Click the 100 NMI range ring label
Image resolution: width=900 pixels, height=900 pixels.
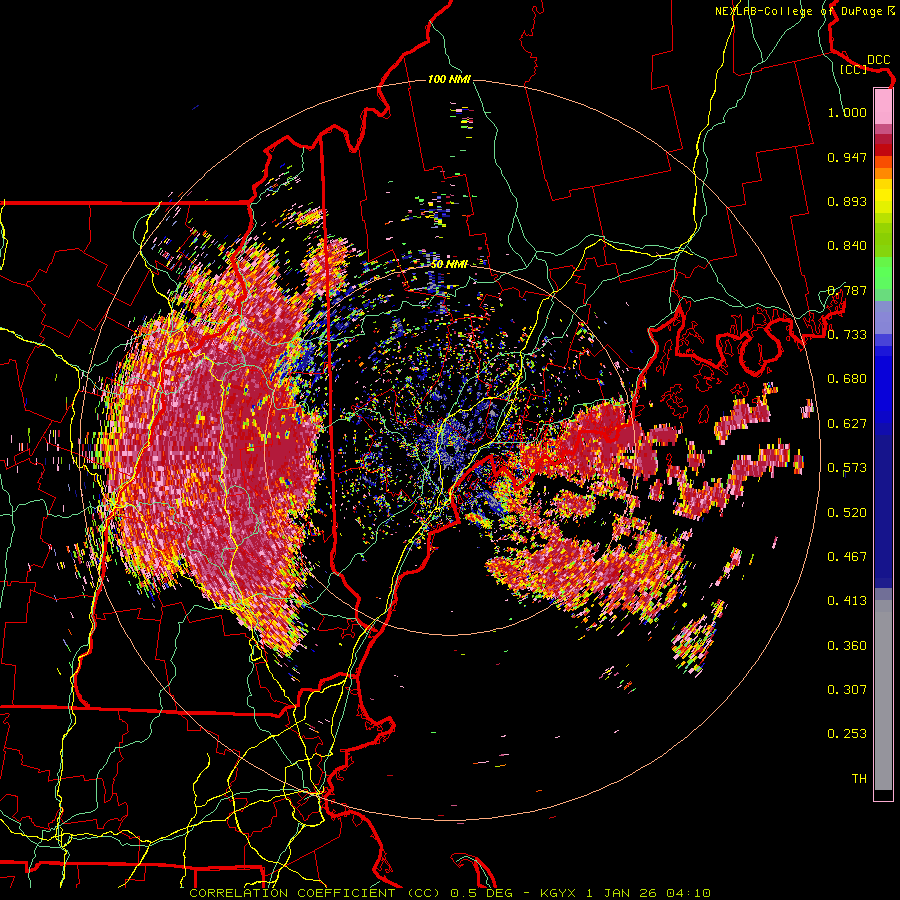(449, 79)
